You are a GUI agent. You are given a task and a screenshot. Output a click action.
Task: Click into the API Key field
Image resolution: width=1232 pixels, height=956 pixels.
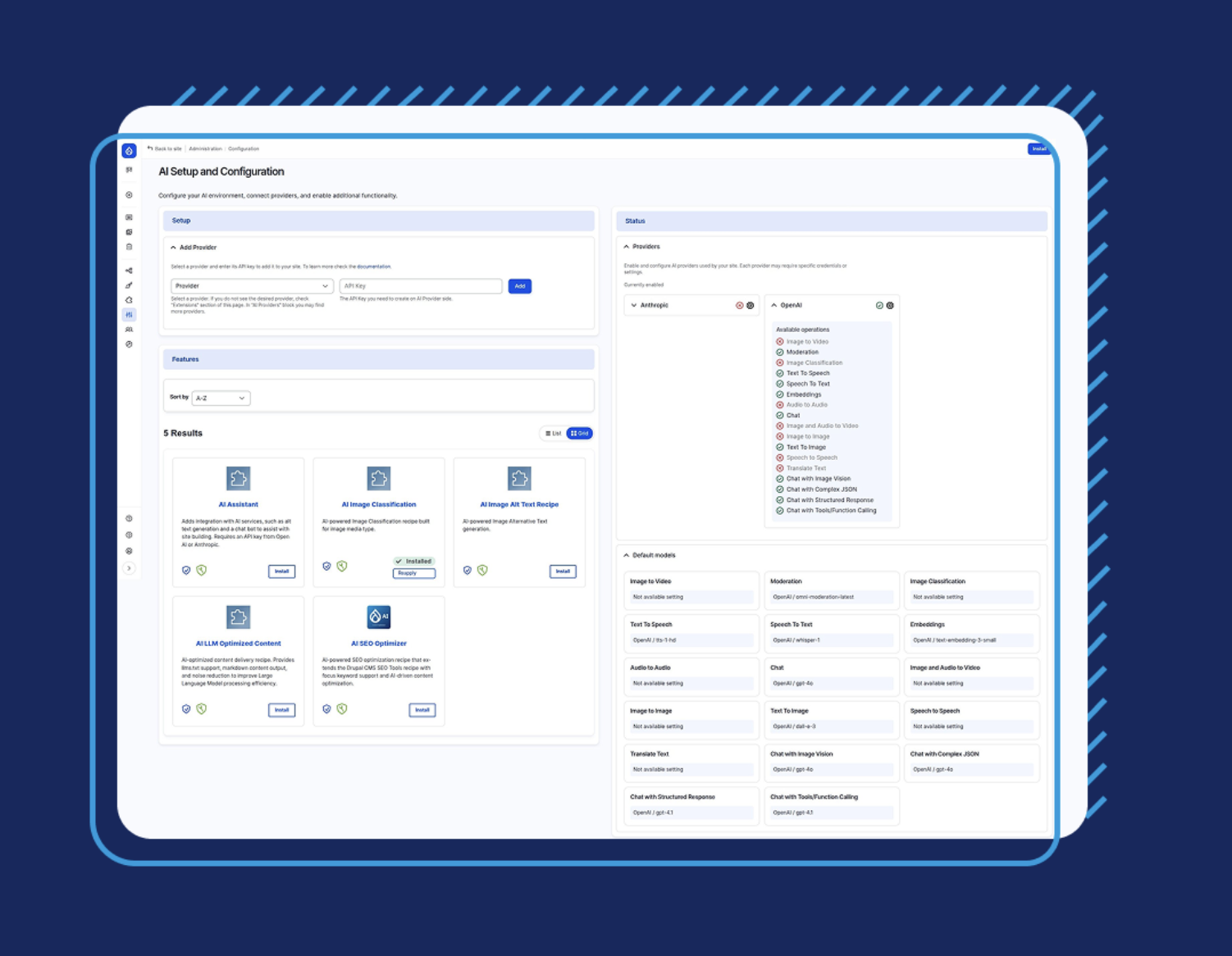420,286
